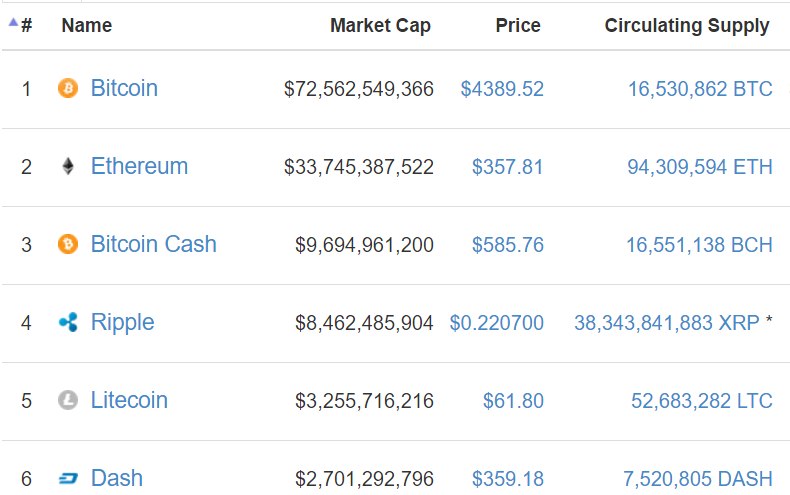The height and width of the screenshot is (495, 790).
Task: Click the orange Bitcoin coin icon
Action: pyautogui.click(x=68, y=88)
